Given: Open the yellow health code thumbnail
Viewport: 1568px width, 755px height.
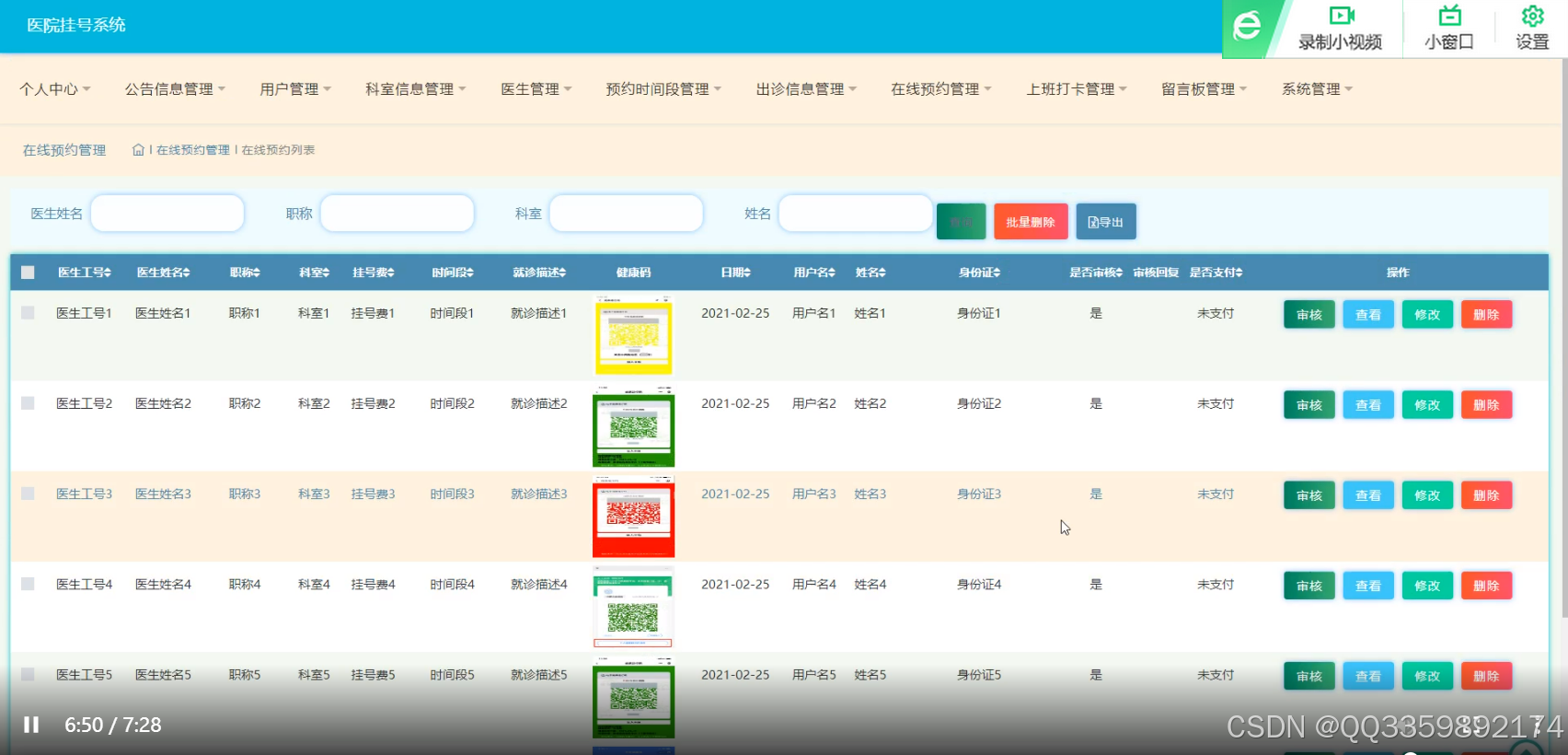Looking at the screenshot, I should tap(633, 335).
